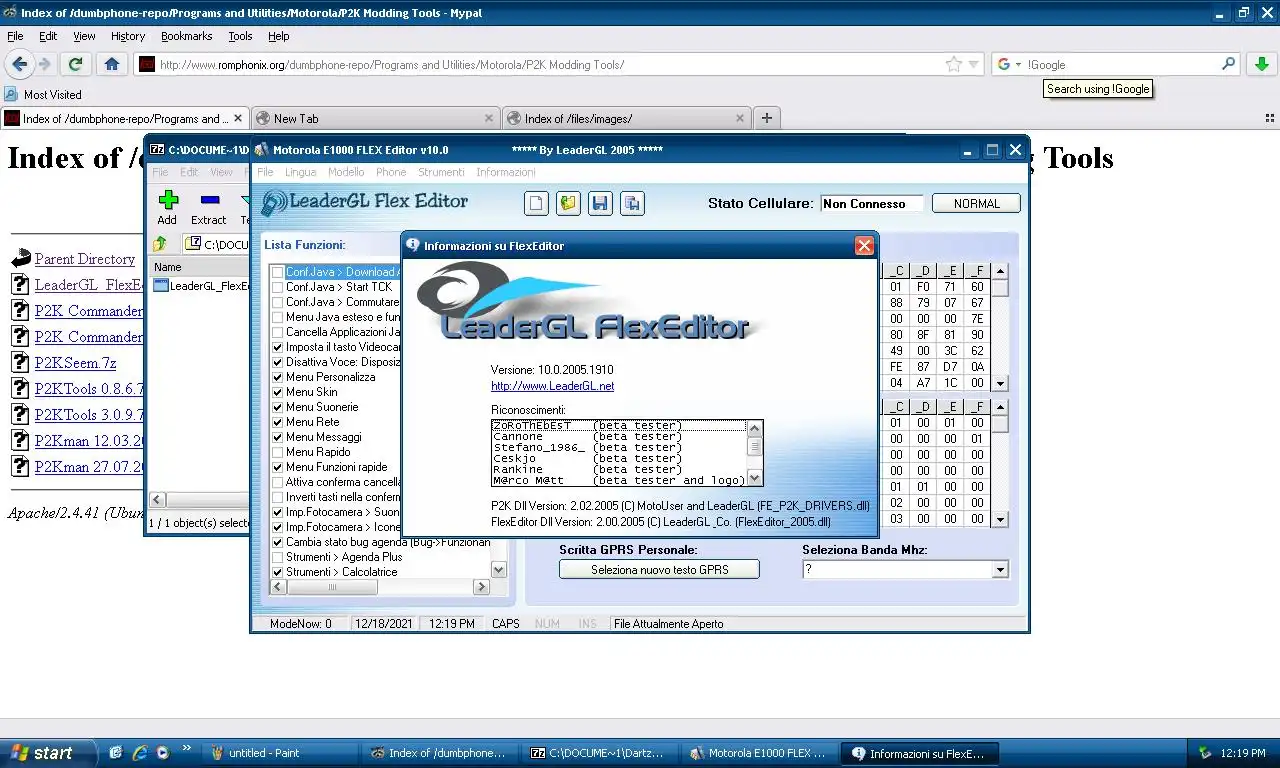Click Most Visited bookmarks button
Screen dimensions: 1280x768
[x=43, y=94]
